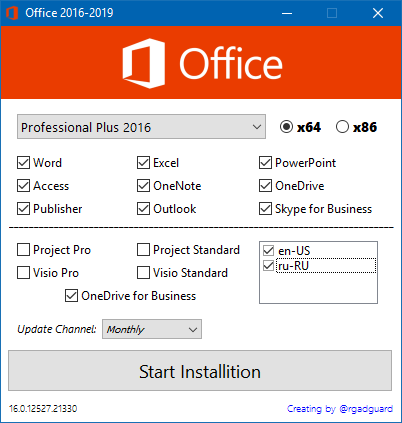Viewport: 402px width, 423px height.
Task: Uncheck the PowerPoint checkbox
Action: (x=265, y=163)
